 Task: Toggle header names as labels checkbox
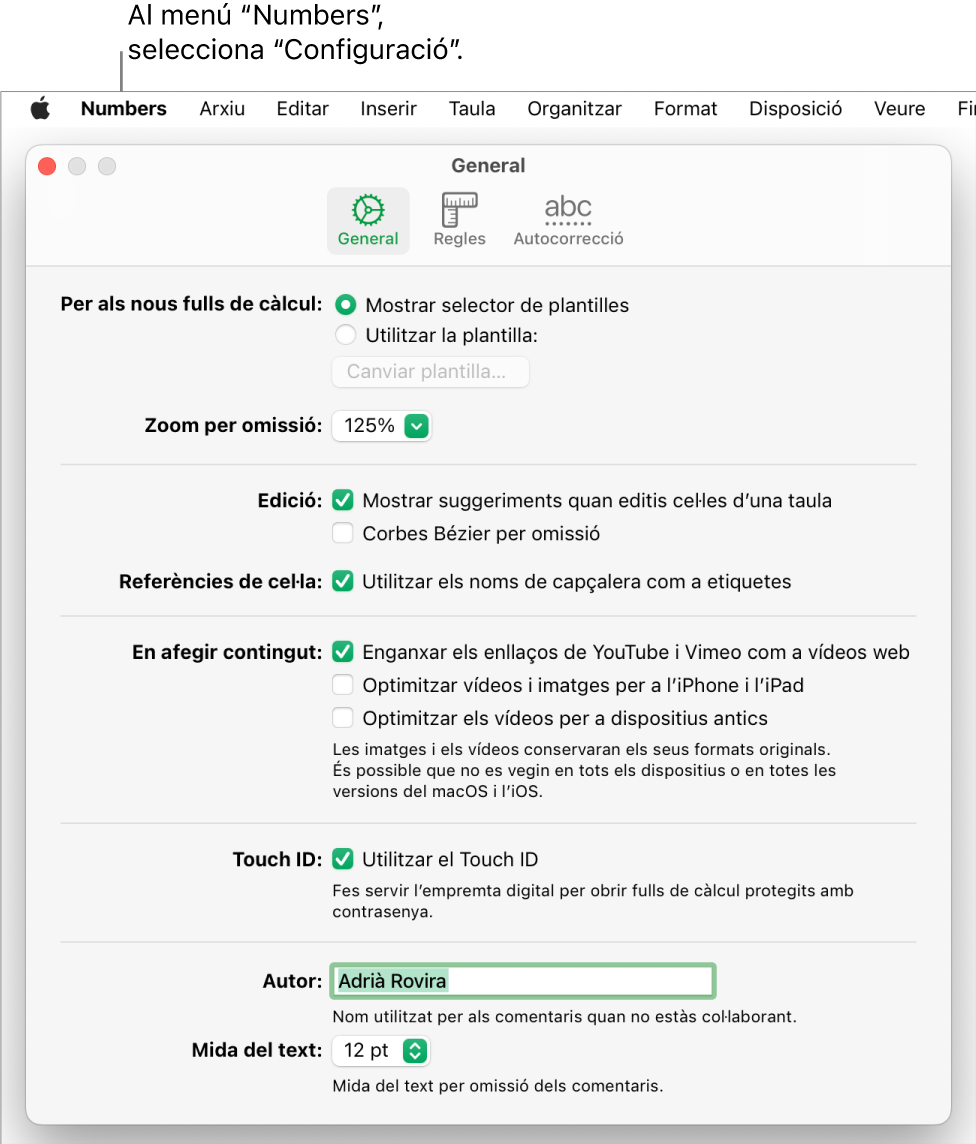coord(343,581)
